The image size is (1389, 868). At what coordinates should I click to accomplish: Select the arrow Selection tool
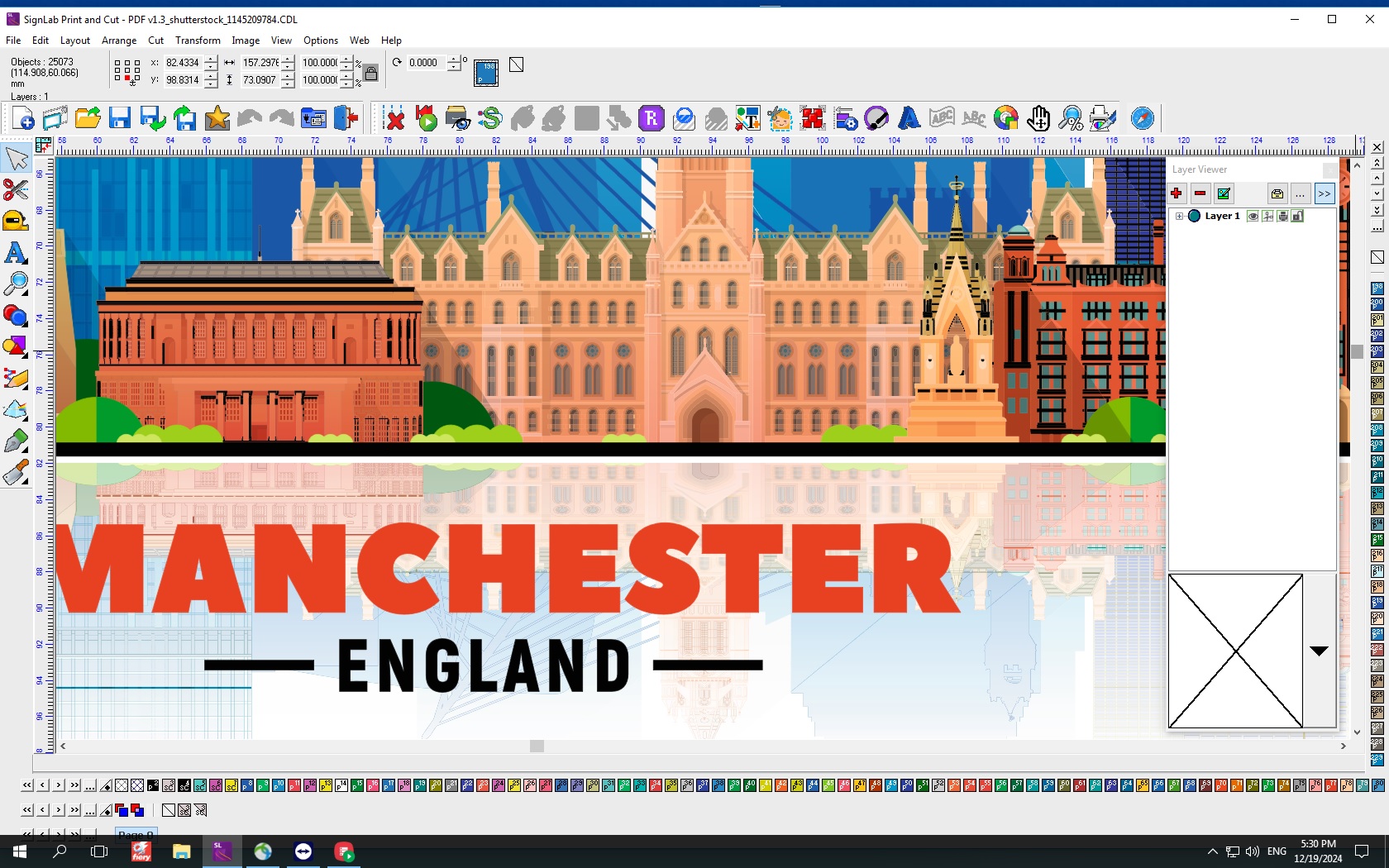(17, 158)
